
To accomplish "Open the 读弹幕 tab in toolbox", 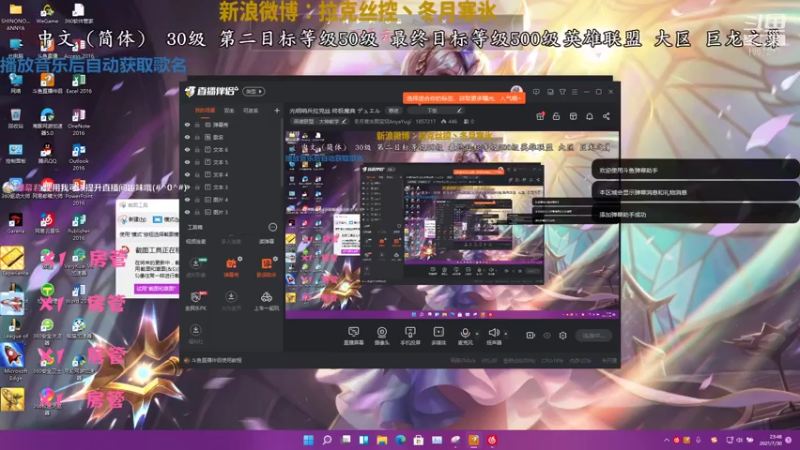I will tap(266, 241).
